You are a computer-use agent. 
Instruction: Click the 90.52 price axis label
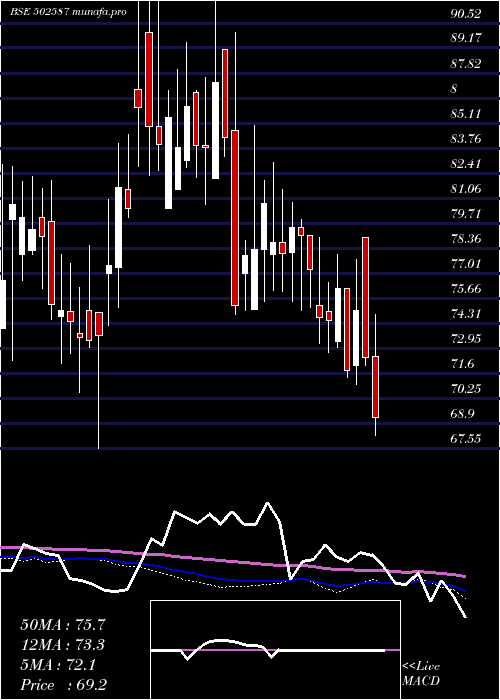click(466, 14)
